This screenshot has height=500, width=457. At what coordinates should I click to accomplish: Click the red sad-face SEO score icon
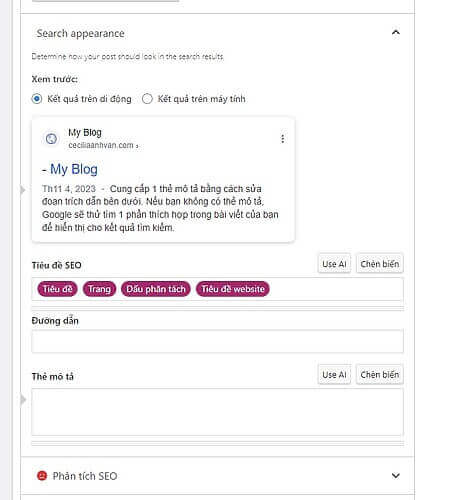click(x=42, y=475)
